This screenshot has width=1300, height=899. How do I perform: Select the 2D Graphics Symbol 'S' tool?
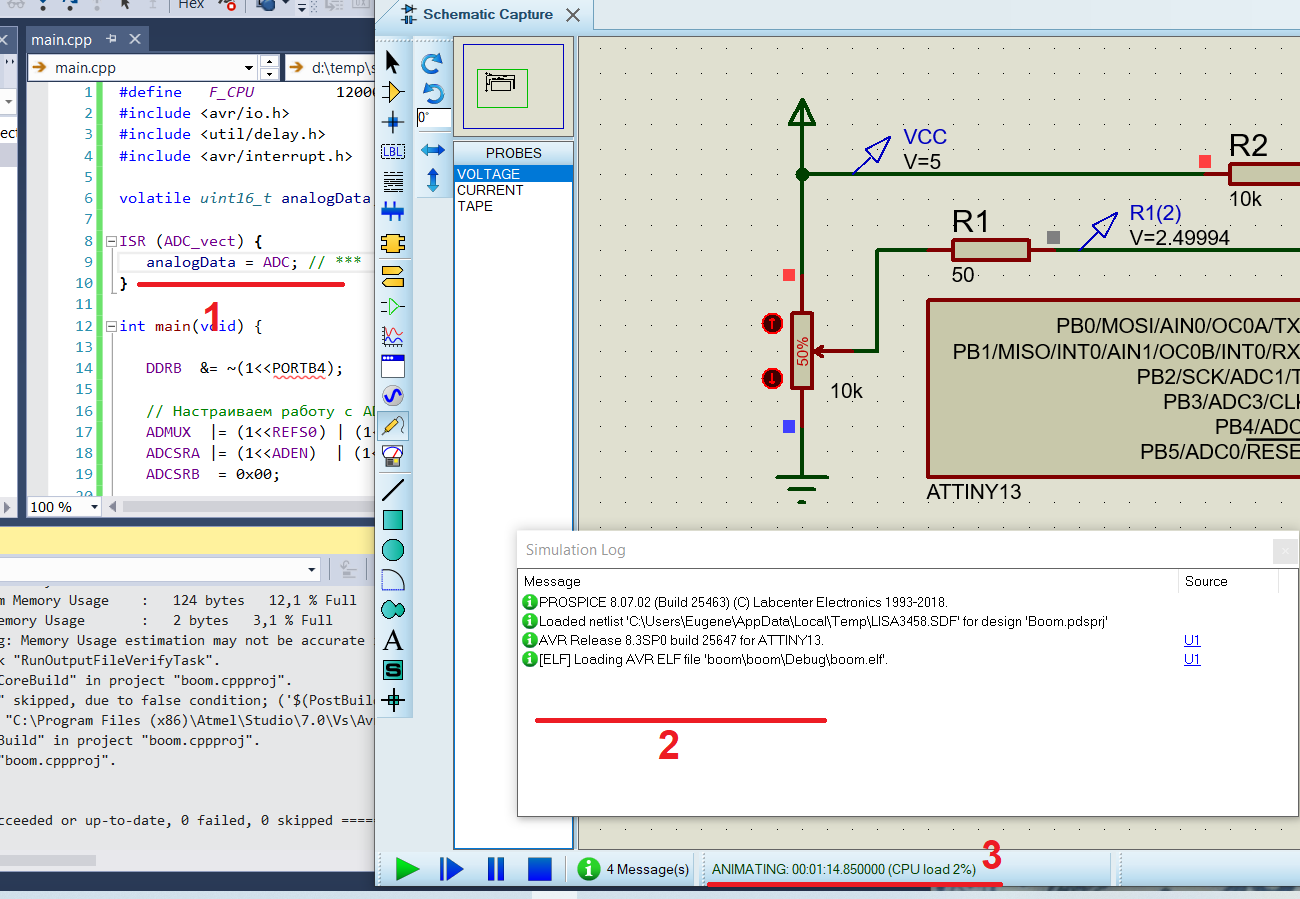point(393,670)
